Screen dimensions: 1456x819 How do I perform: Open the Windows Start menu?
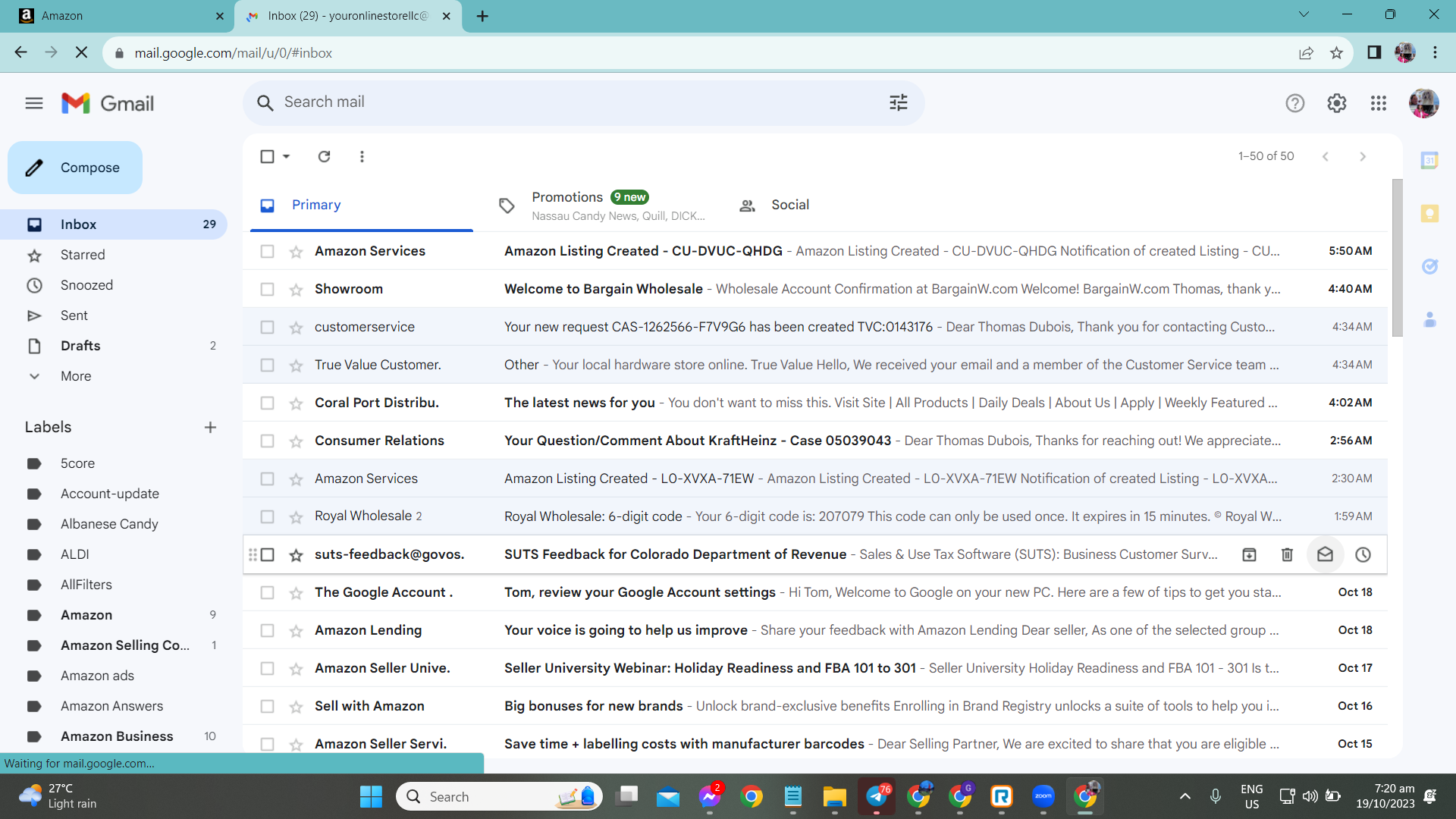[371, 796]
